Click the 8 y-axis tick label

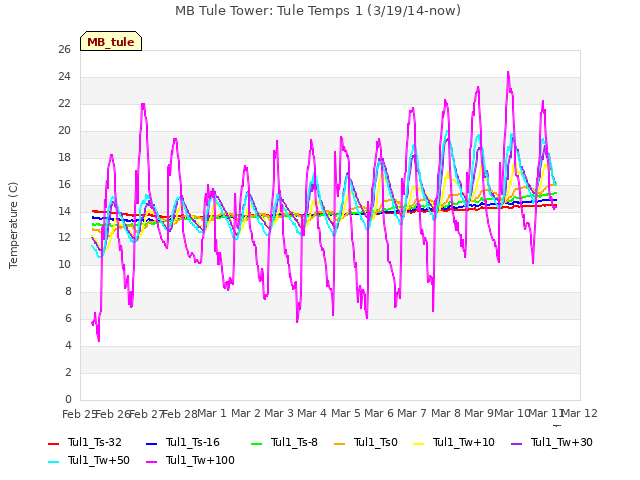(x=68, y=292)
